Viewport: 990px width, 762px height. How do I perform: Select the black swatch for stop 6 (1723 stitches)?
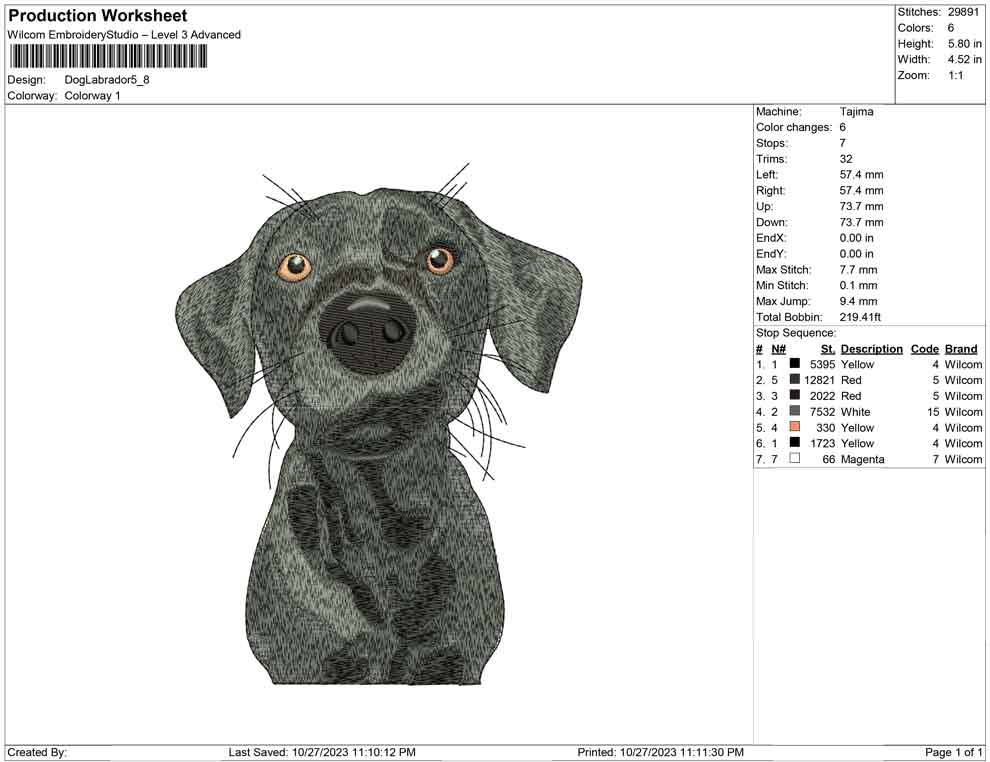[x=794, y=443]
